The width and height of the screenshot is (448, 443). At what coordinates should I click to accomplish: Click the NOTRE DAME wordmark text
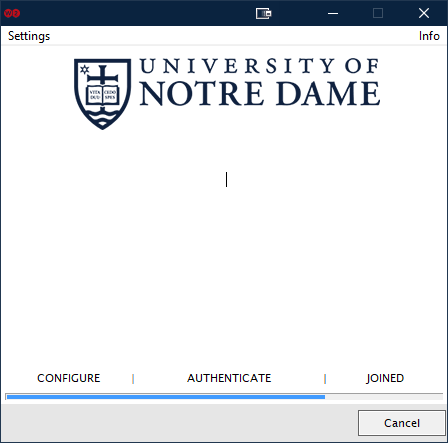click(x=260, y=94)
